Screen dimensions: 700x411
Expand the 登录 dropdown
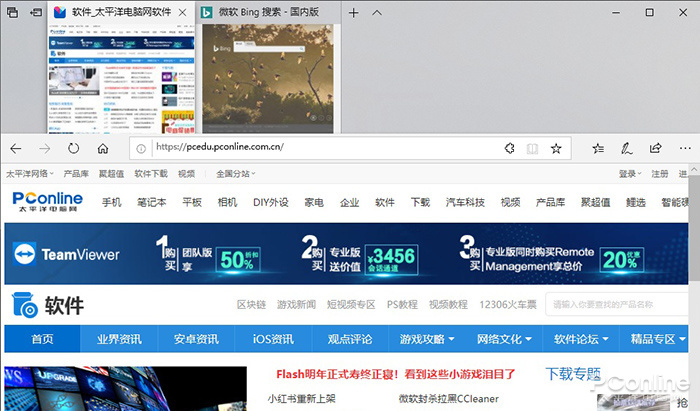coord(629,174)
